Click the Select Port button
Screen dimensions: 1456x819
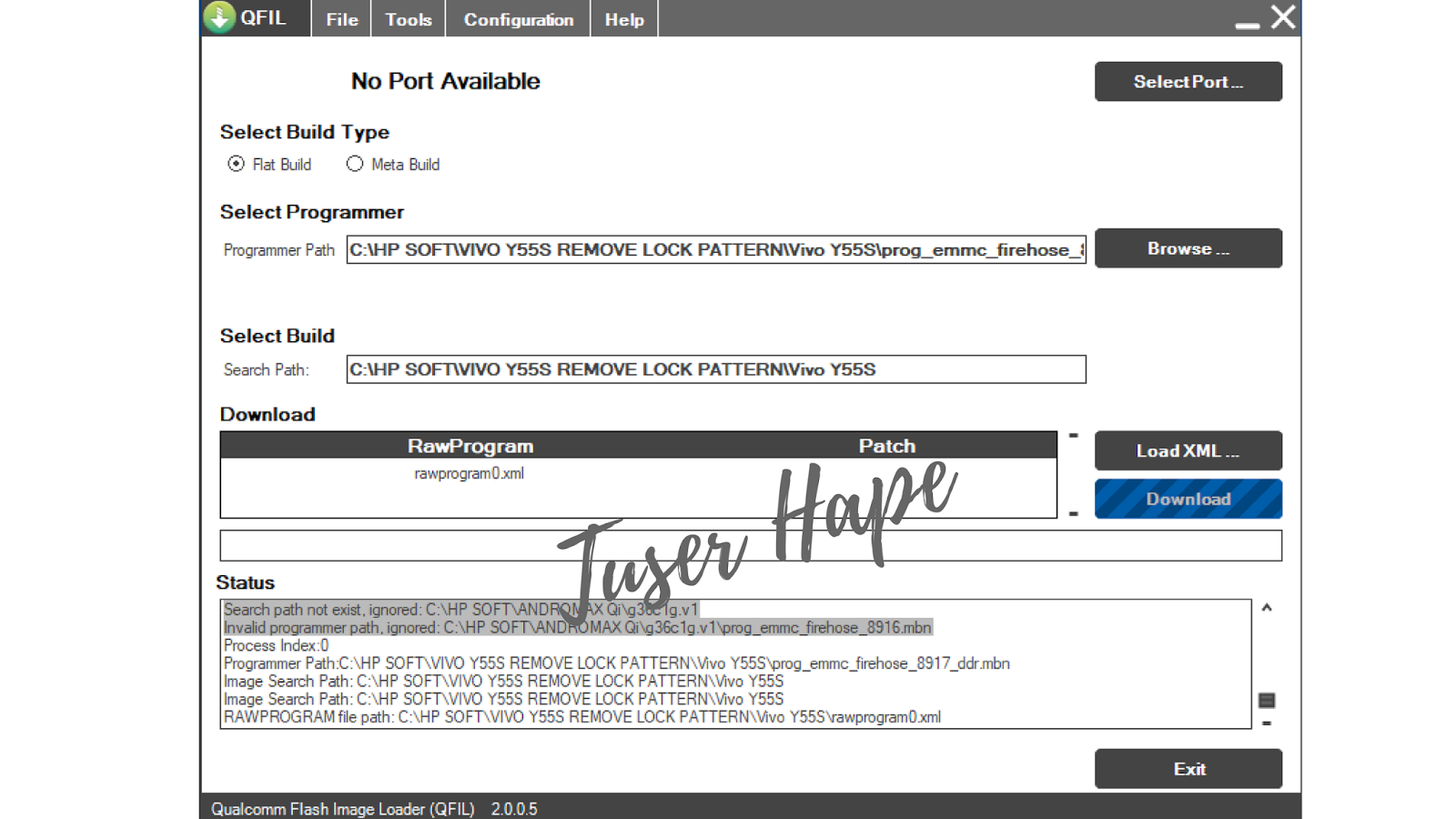point(1188,82)
